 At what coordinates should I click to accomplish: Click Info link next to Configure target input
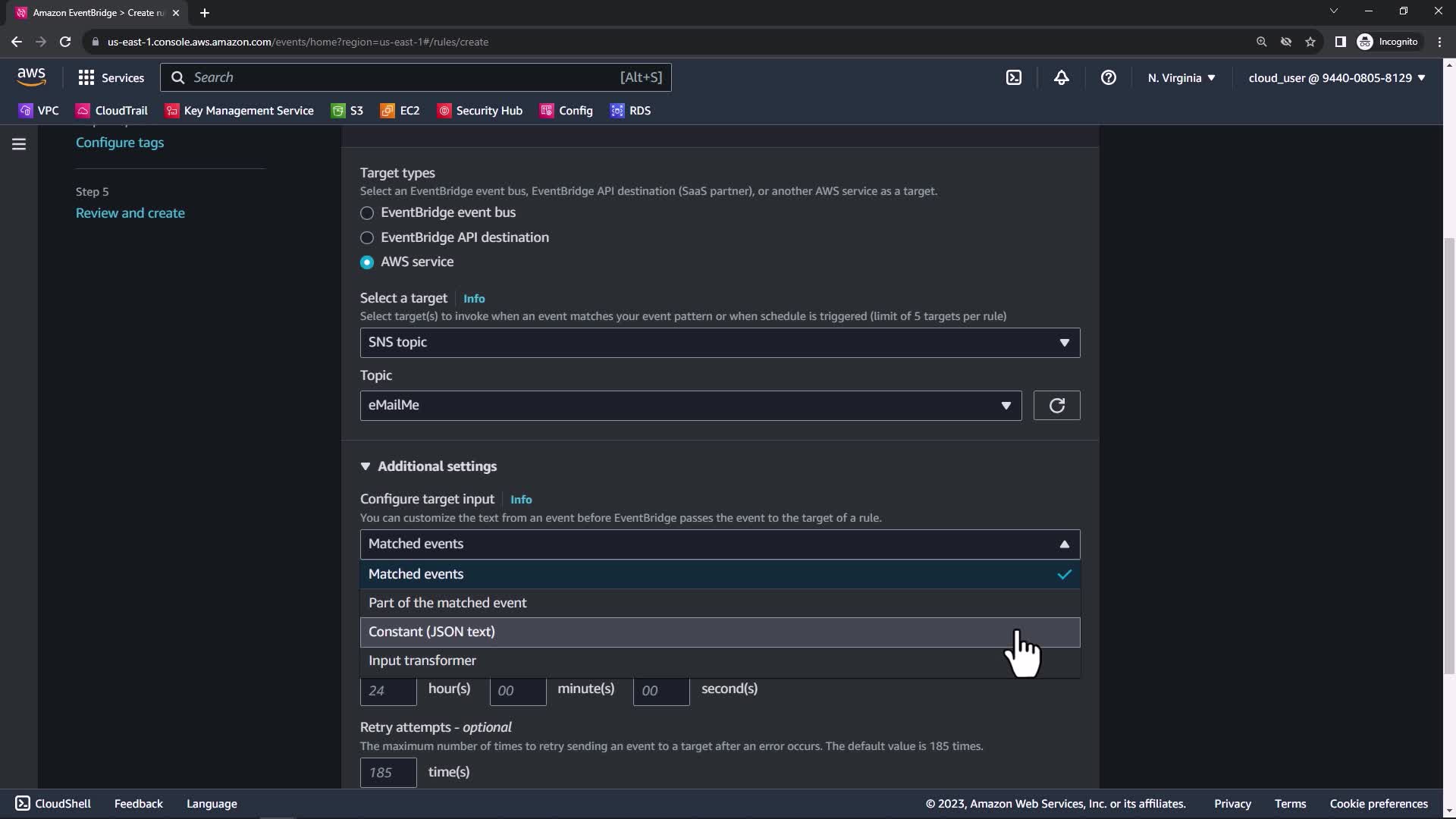pos(521,500)
